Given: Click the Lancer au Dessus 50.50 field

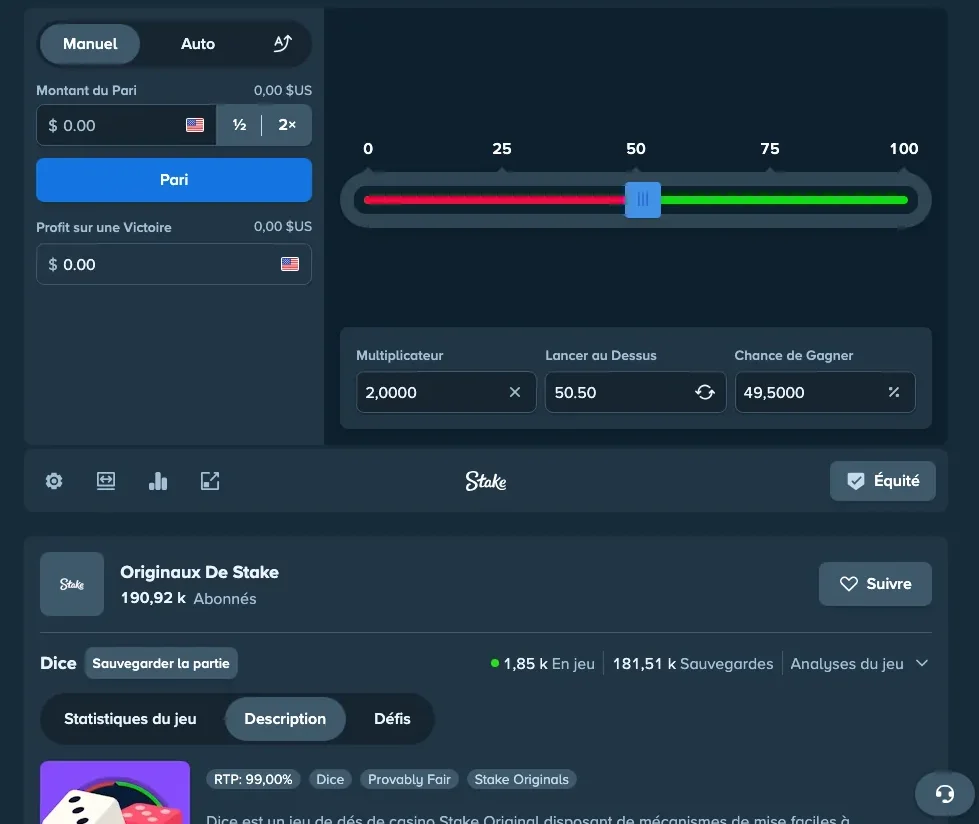Looking at the screenshot, I should point(635,392).
